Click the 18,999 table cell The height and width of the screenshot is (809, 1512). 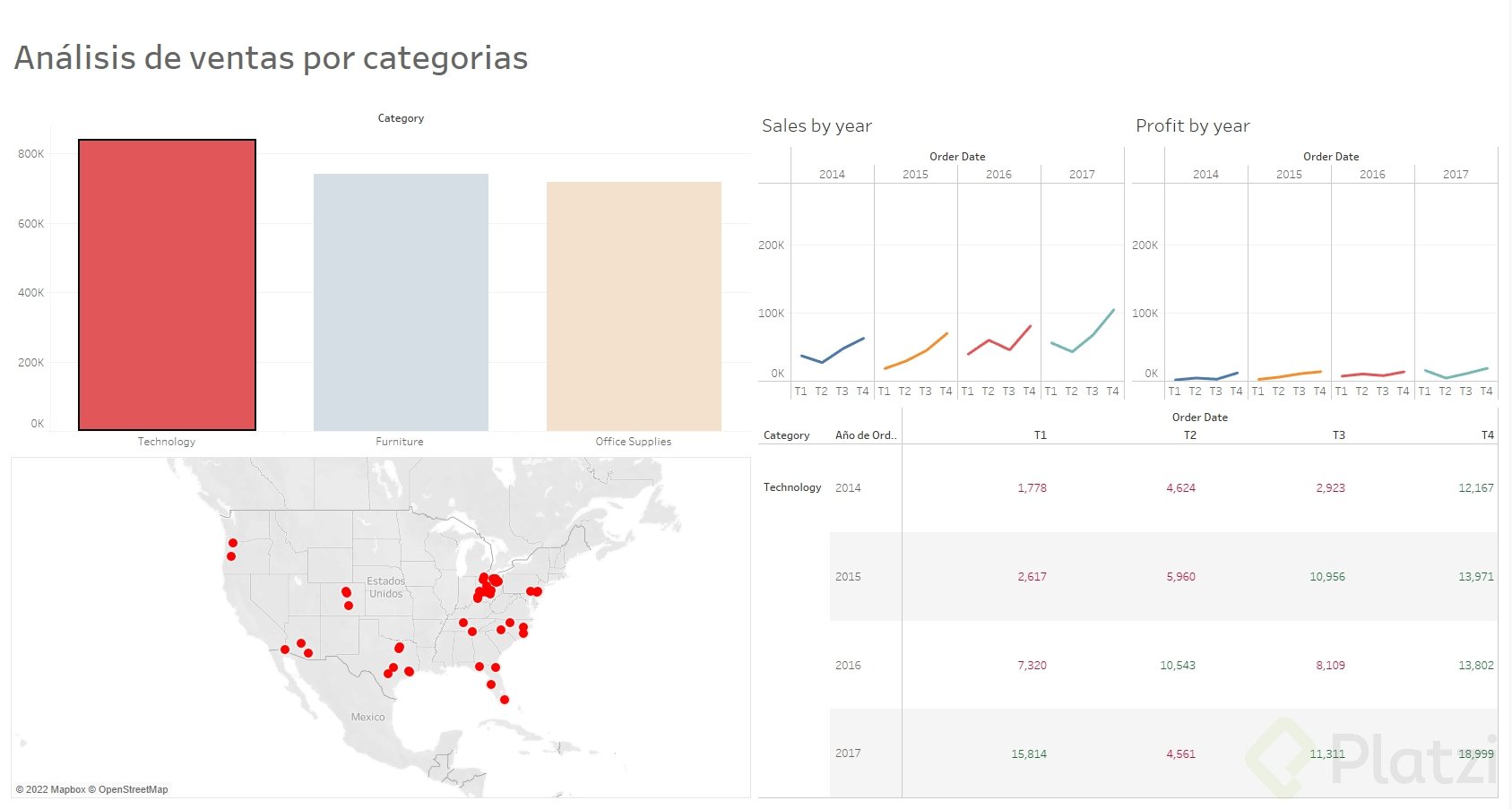[x=1475, y=754]
